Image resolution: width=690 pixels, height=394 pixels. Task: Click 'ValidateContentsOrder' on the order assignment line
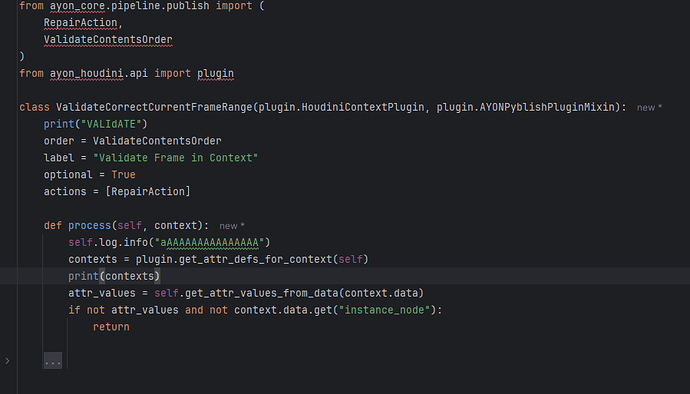157,141
